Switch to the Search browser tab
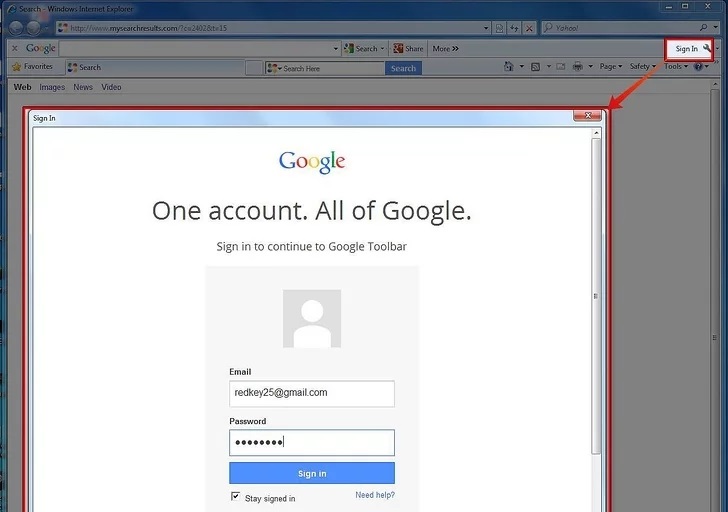 point(155,67)
